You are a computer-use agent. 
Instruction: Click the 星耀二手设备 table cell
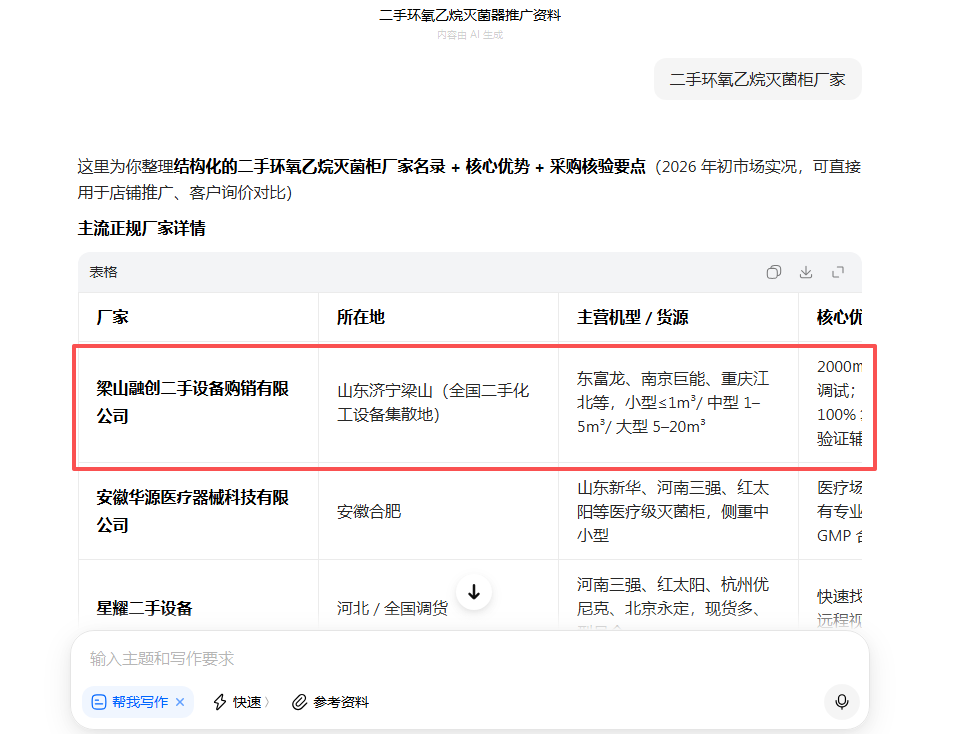tap(145, 608)
